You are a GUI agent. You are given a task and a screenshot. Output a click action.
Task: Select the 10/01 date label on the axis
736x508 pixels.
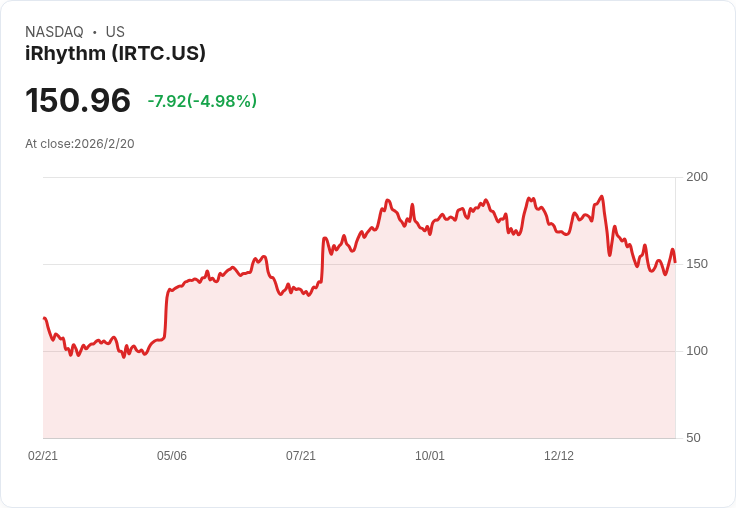(x=429, y=456)
